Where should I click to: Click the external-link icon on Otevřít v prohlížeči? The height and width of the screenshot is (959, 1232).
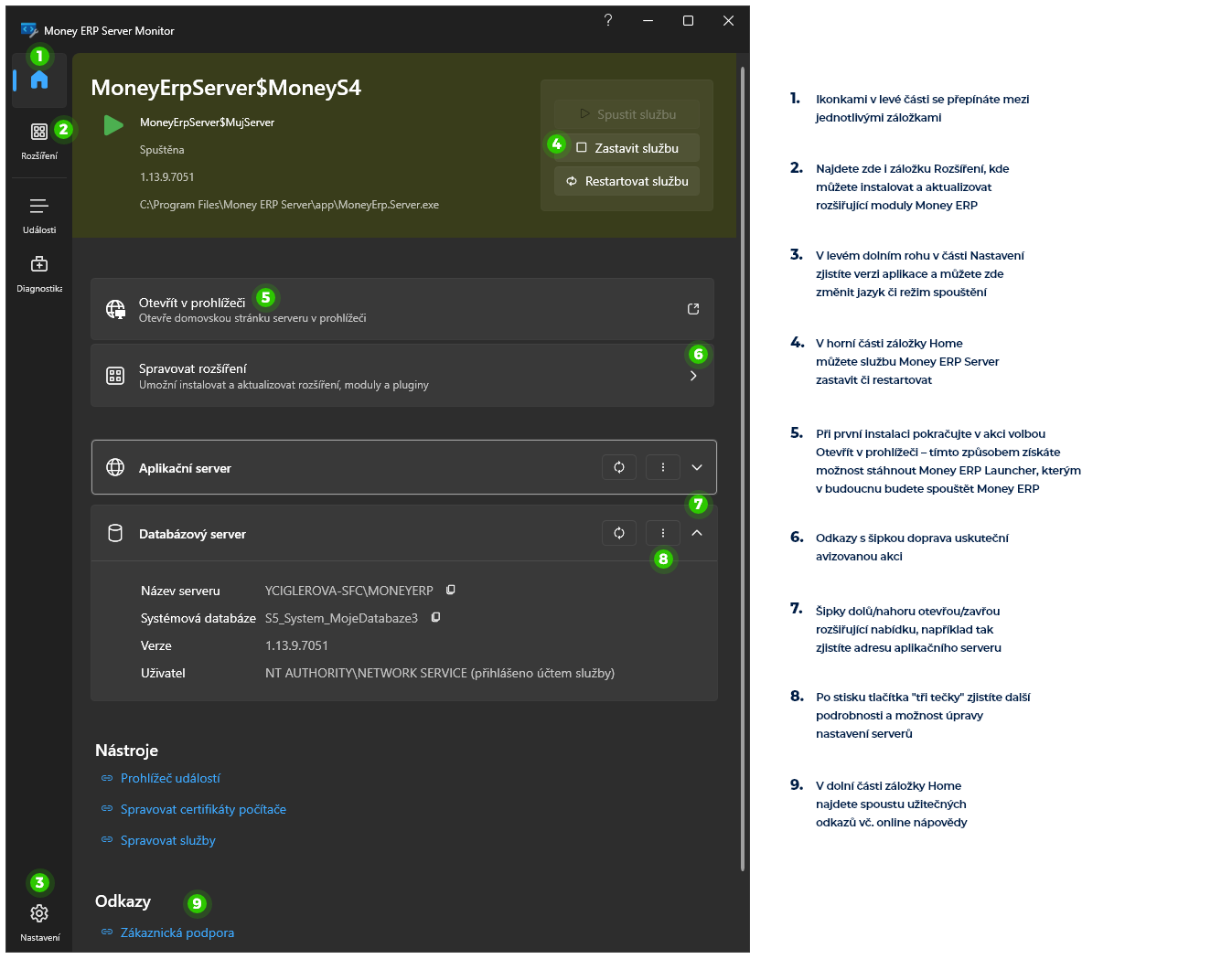(x=693, y=309)
